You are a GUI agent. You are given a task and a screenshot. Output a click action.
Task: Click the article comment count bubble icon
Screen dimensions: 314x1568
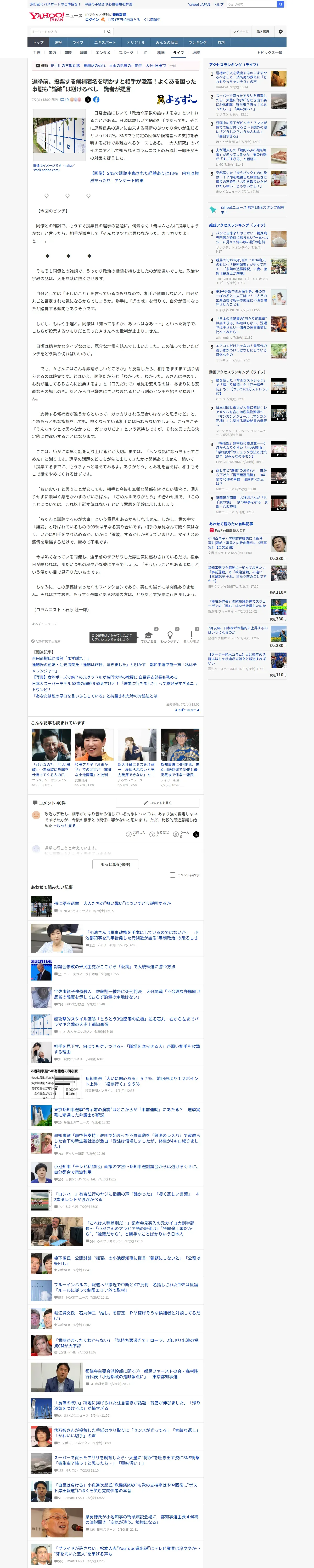(x=65, y=99)
